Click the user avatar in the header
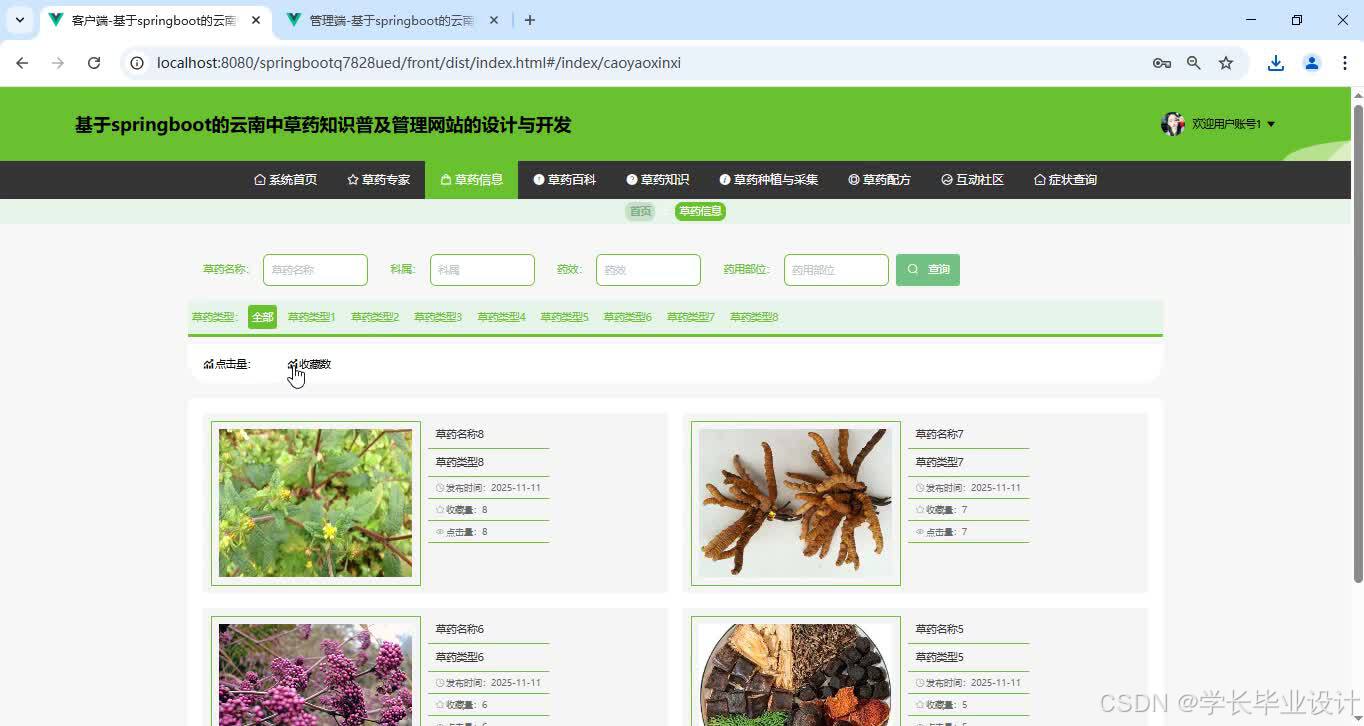 tap(1172, 124)
